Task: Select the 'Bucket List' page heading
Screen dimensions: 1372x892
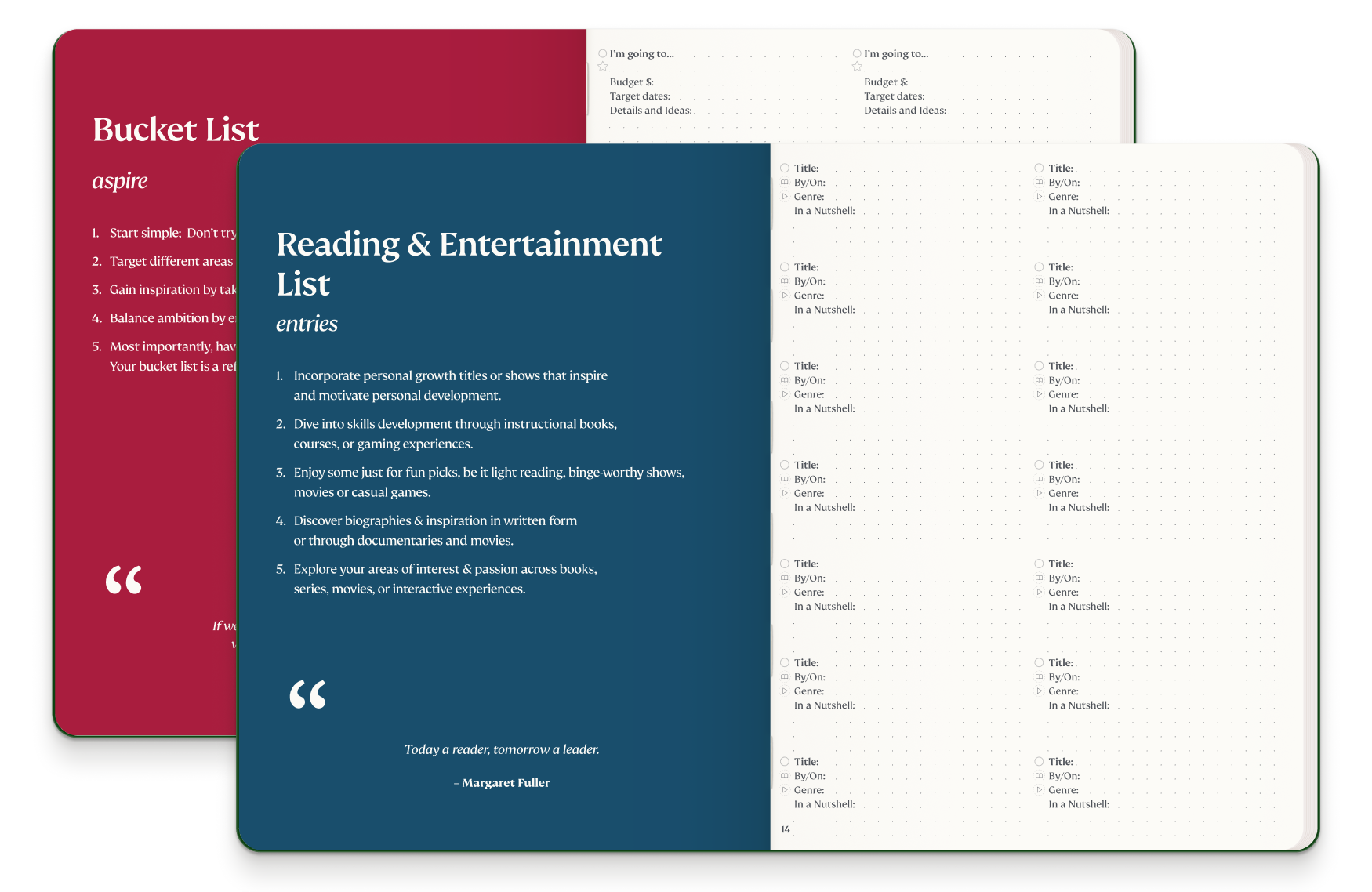Action: (x=176, y=130)
